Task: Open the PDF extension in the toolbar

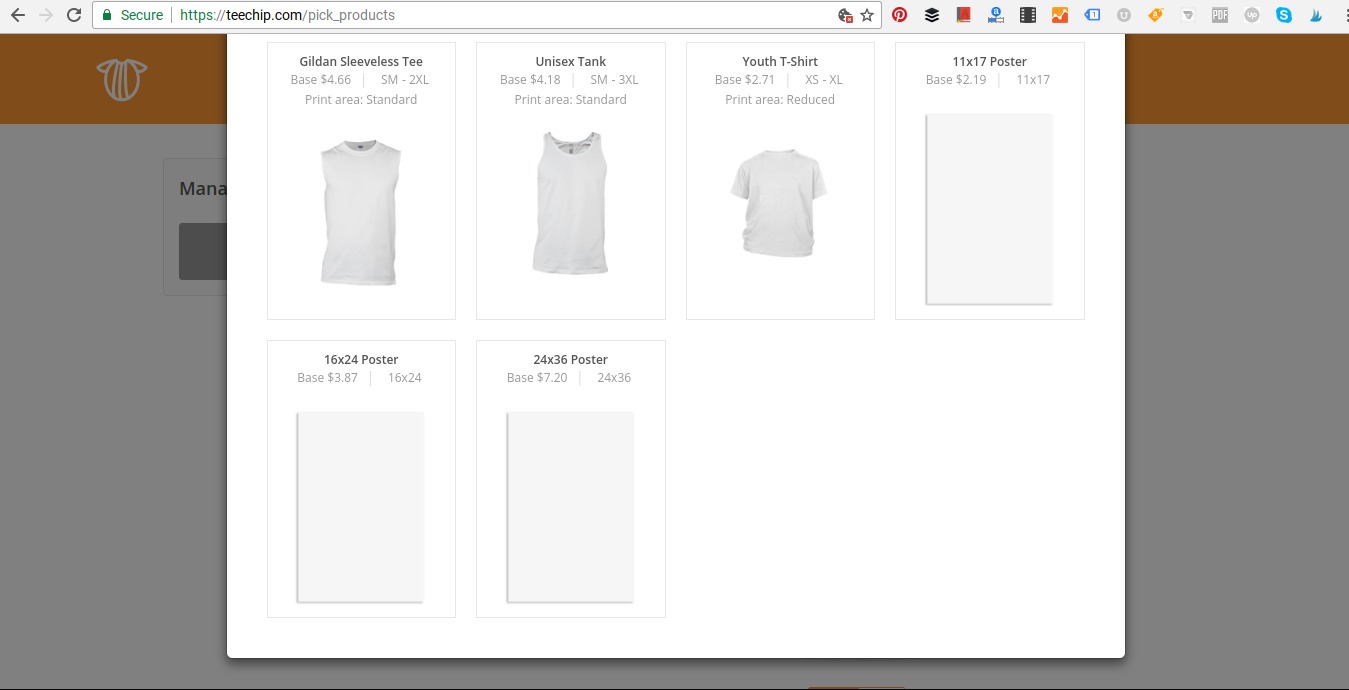Action: click(1219, 15)
